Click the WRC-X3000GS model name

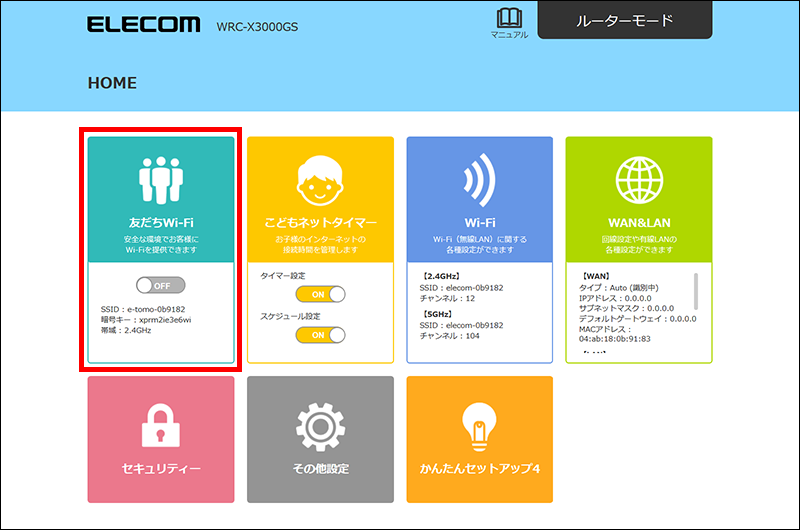point(257,27)
